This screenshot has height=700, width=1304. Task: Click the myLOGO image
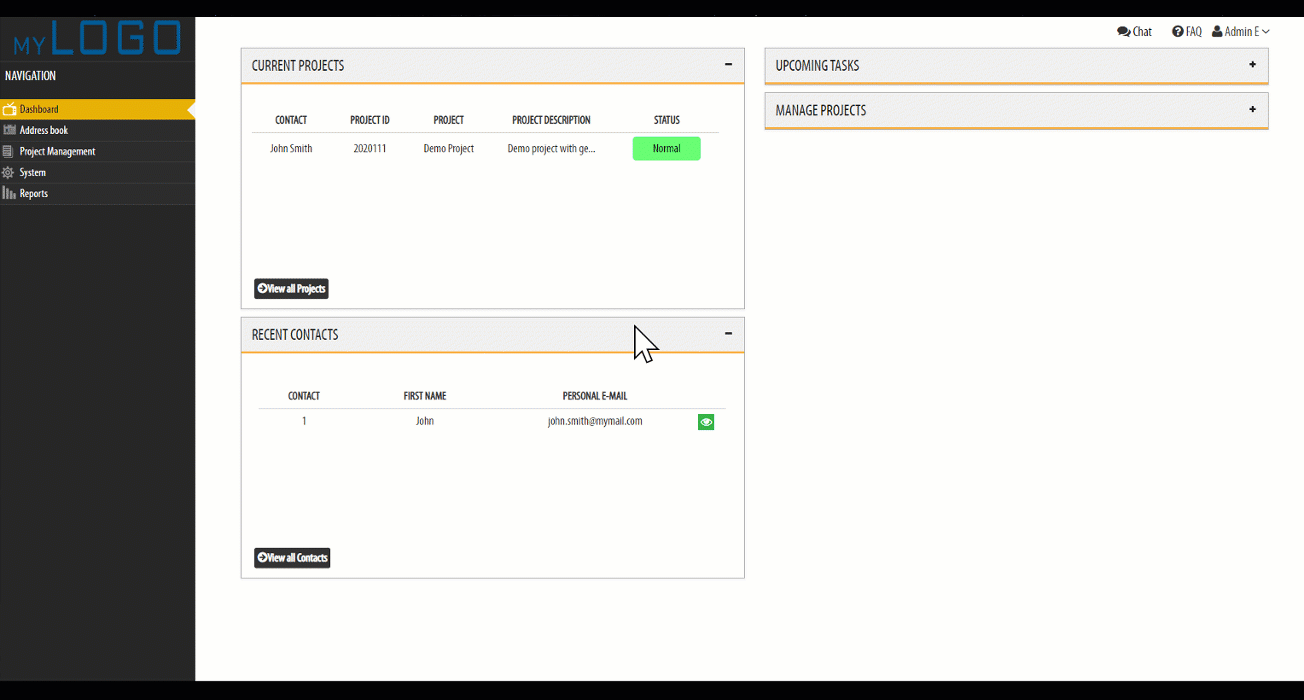(x=97, y=39)
